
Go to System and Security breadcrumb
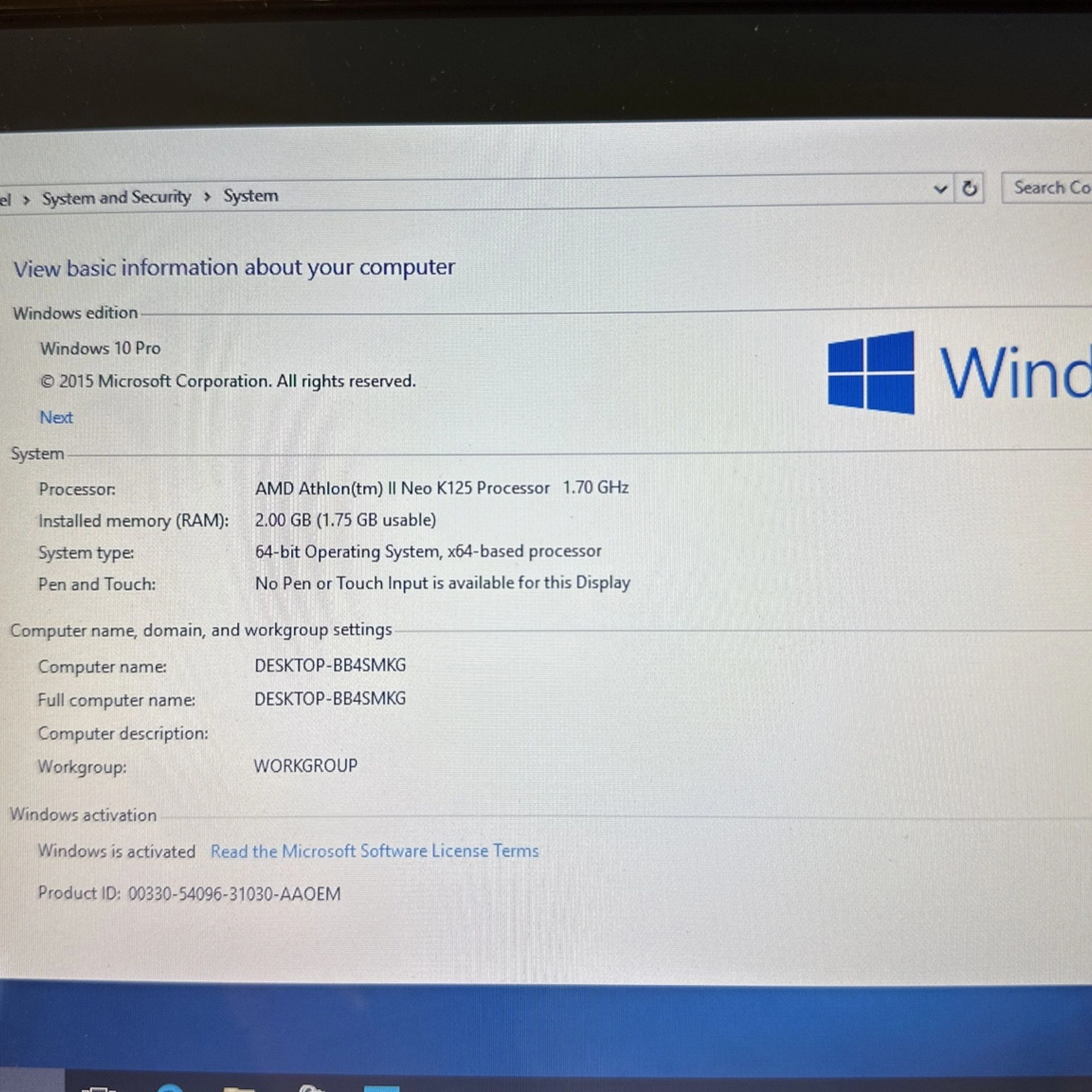coord(117,198)
